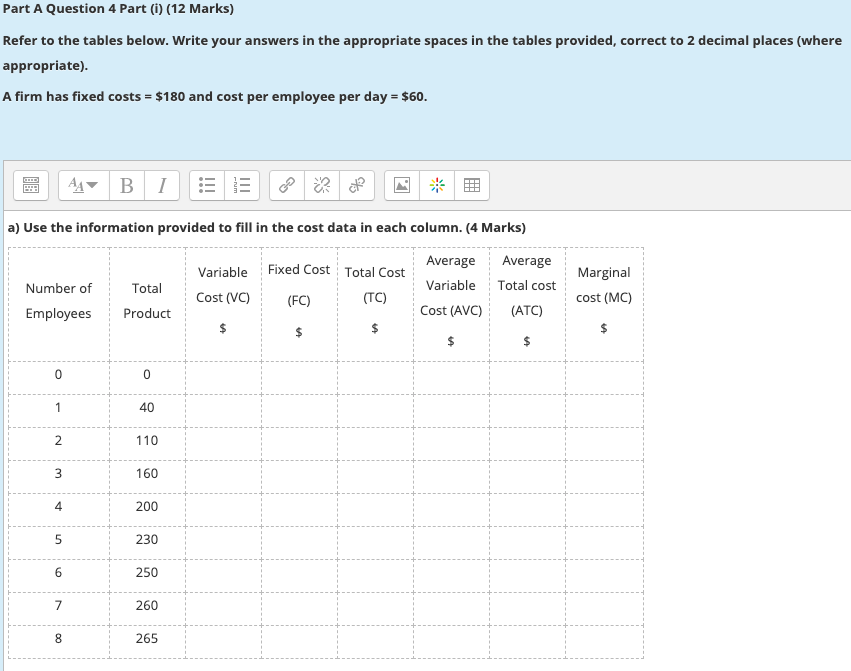This screenshot has width=851, height=671.
Task: Open the paragraph styles font dropdown
Action: 84,186
